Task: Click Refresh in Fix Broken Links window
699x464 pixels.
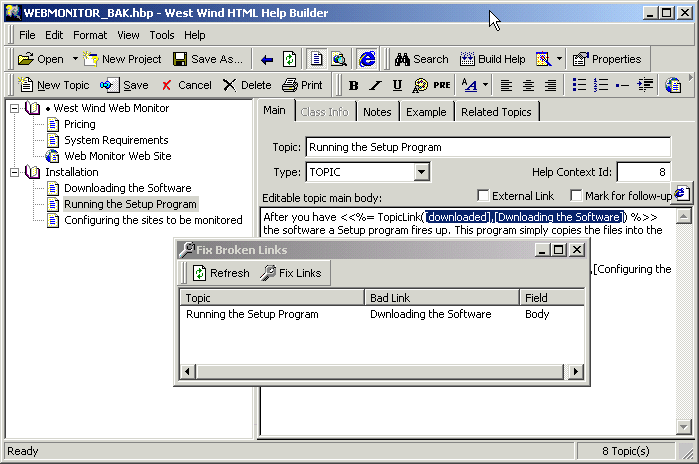Action: click(221, 273)
